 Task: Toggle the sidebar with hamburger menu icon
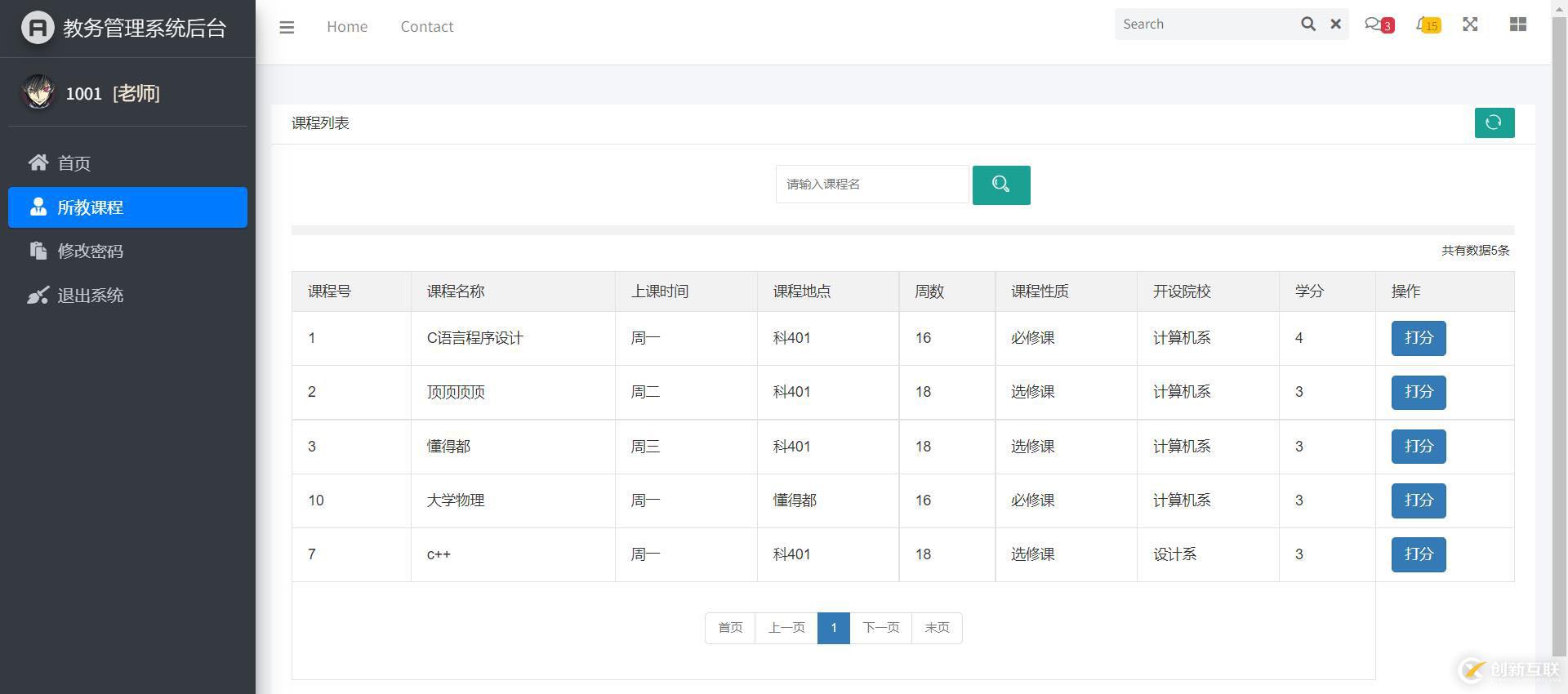point(287,27)
